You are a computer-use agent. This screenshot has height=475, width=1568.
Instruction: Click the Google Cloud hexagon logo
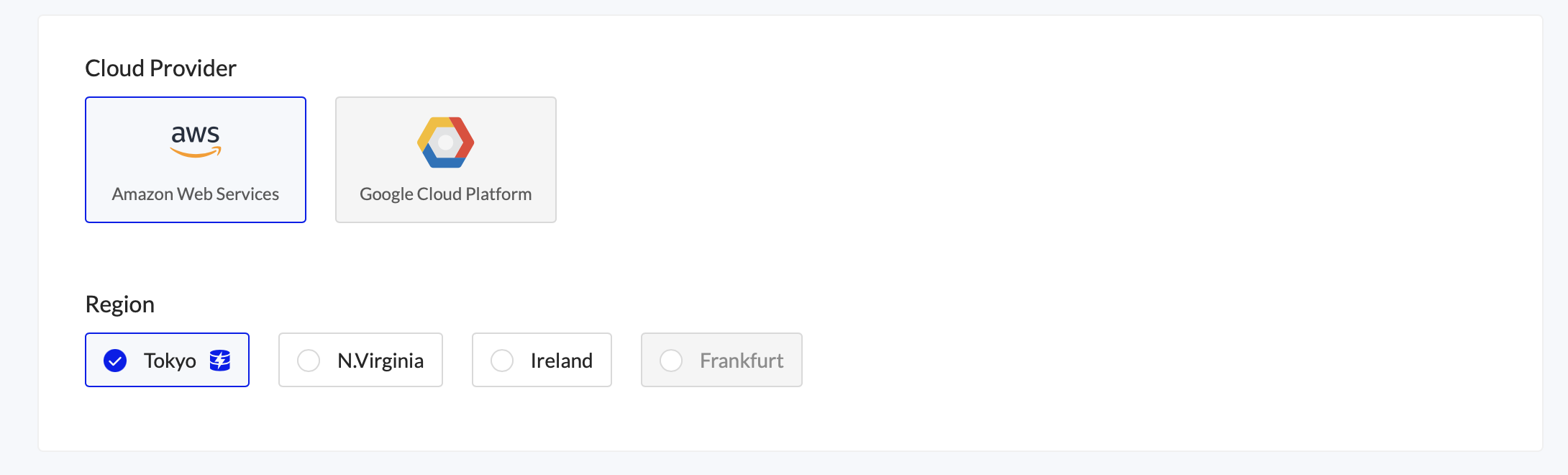(x=446, y=142)
